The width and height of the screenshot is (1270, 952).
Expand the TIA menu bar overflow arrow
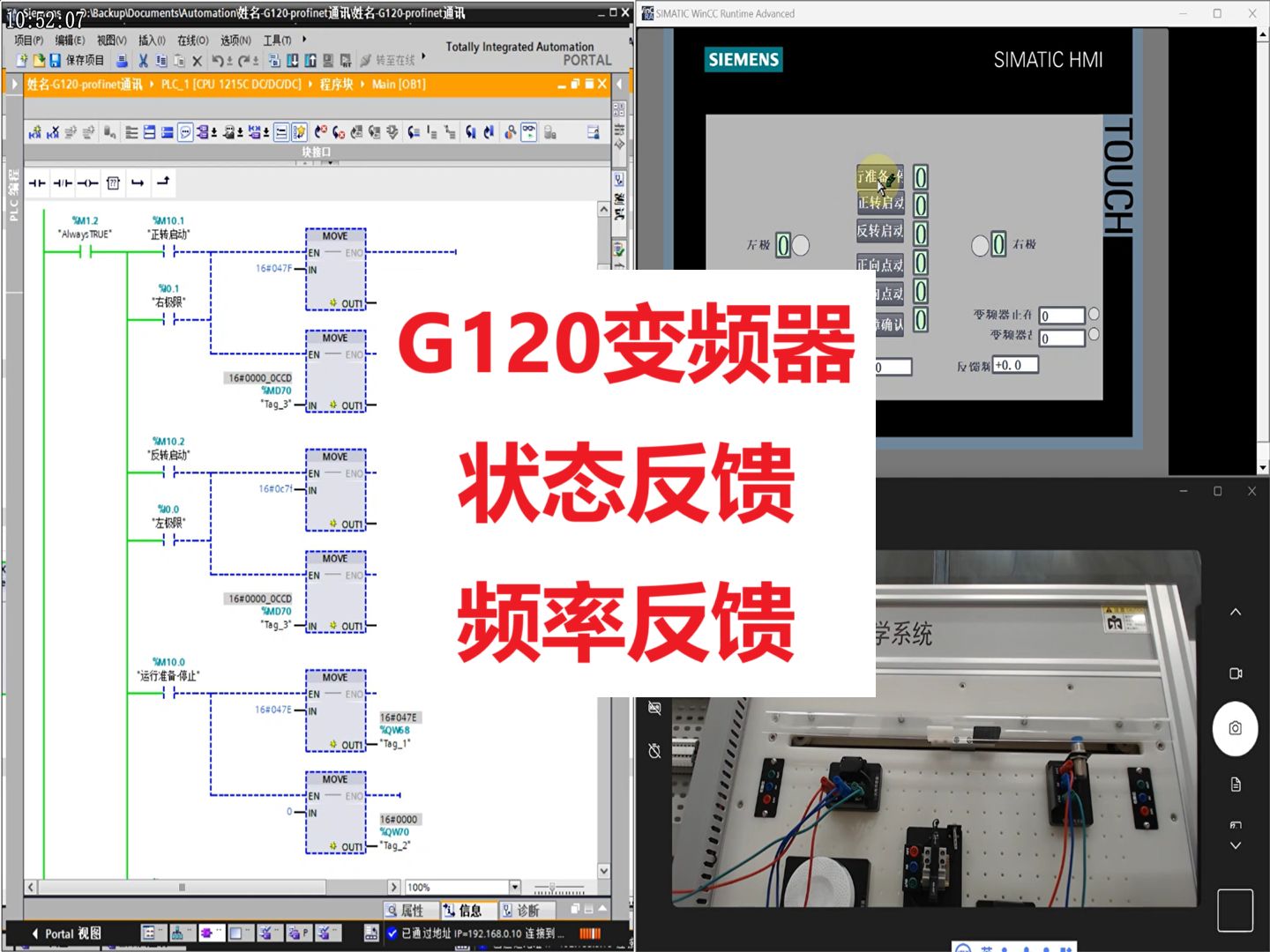(x=304, y=40)
